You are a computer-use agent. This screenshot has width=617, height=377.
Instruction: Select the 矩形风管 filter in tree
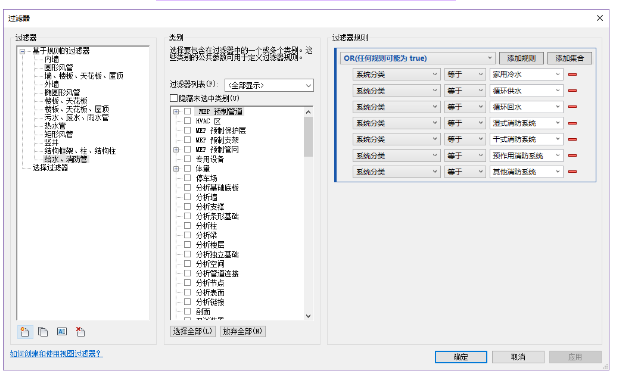click(x=59, y=134)
